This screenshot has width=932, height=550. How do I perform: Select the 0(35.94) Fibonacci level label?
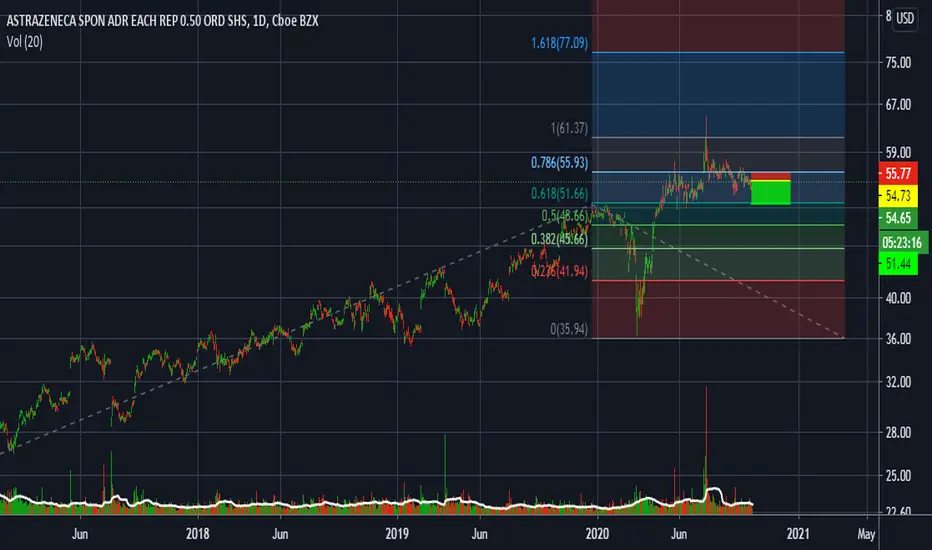569,329
